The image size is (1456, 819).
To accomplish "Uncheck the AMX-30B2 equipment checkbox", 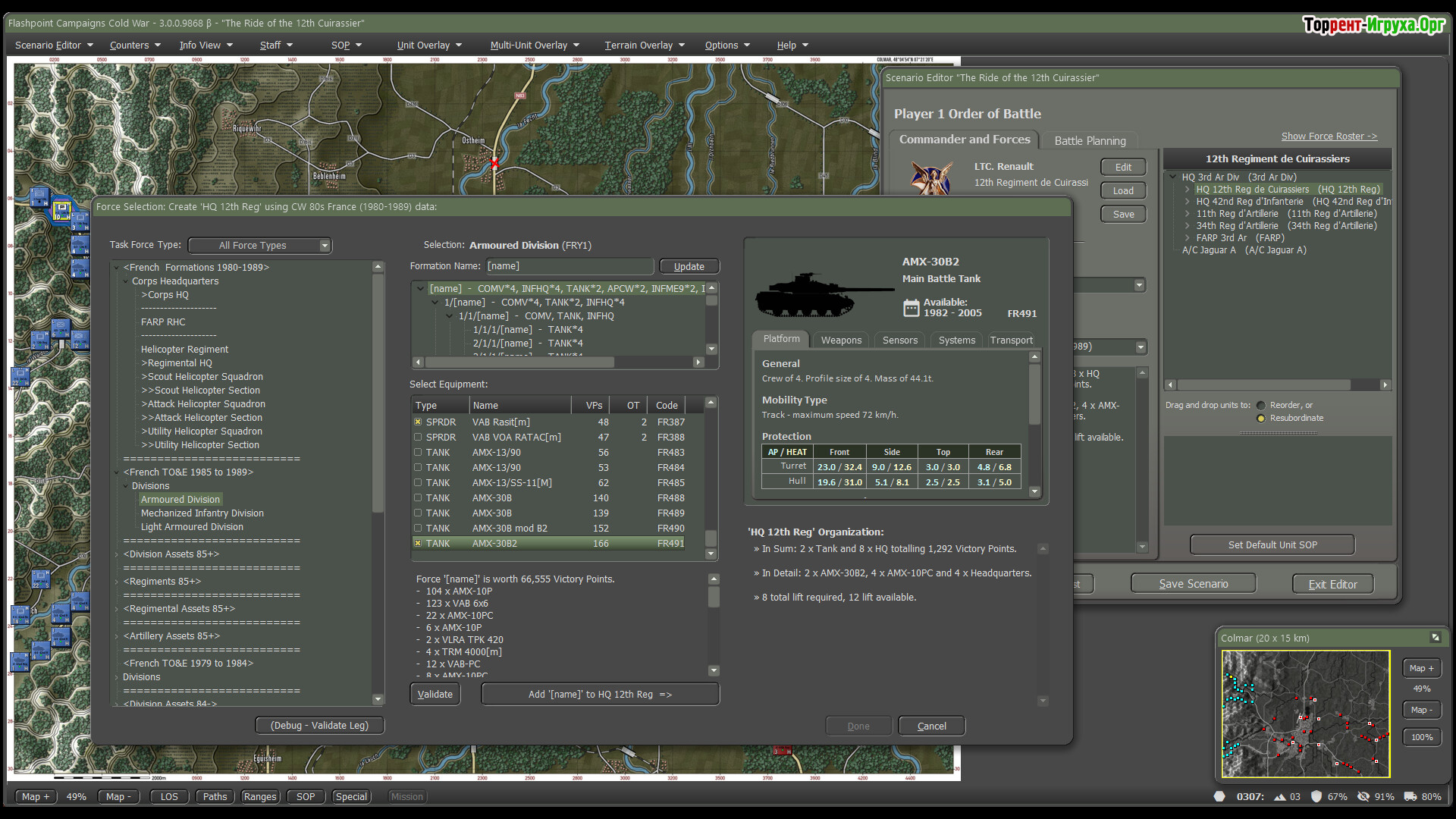I will [x=418, y=543].
